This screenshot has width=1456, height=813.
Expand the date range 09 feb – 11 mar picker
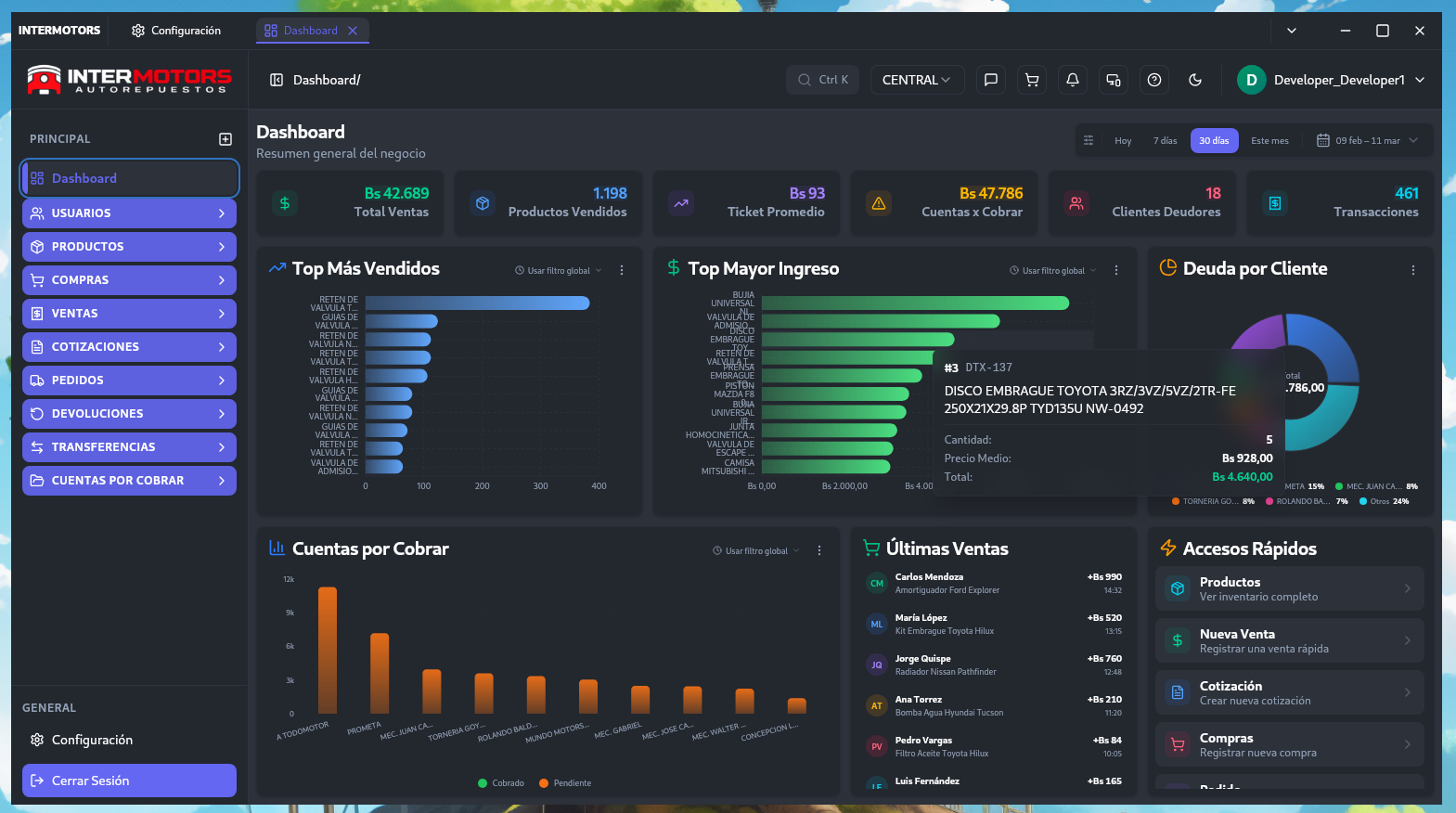[1367, 141]
